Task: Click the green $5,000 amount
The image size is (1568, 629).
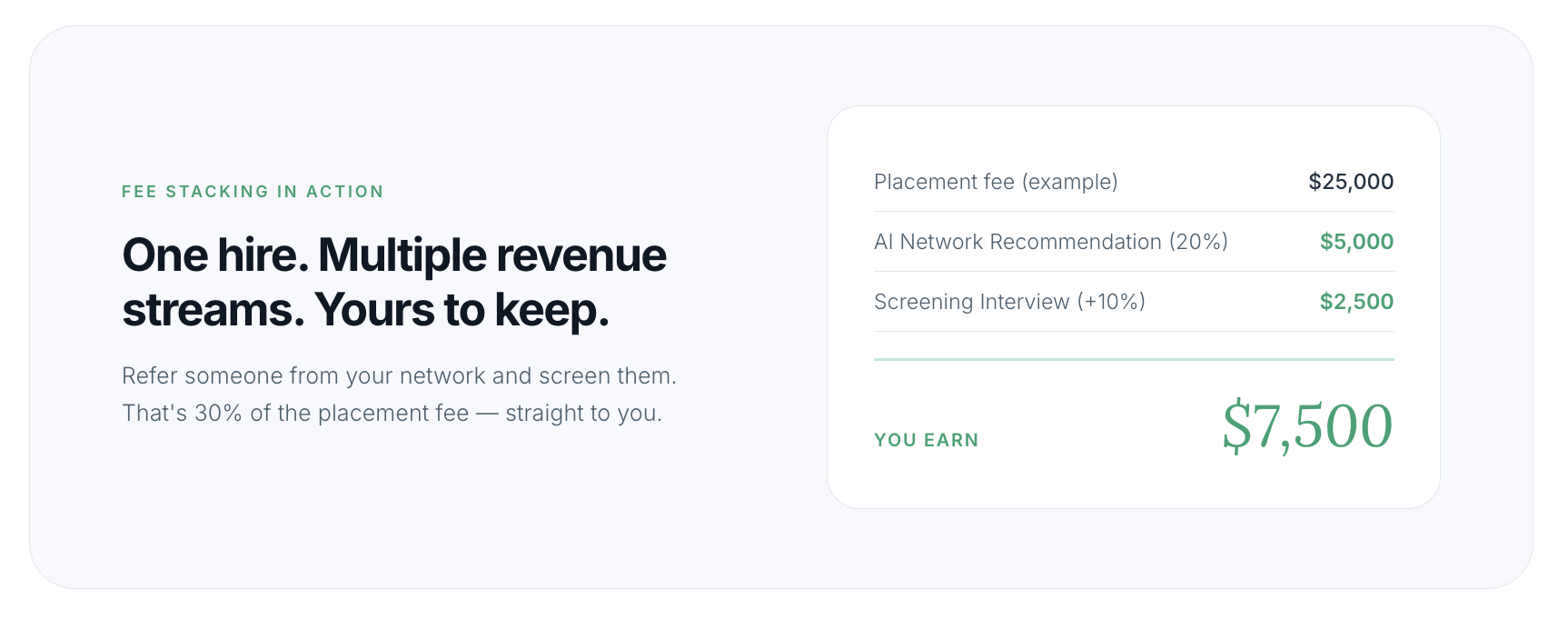Action: click(x=1356, y=242)
